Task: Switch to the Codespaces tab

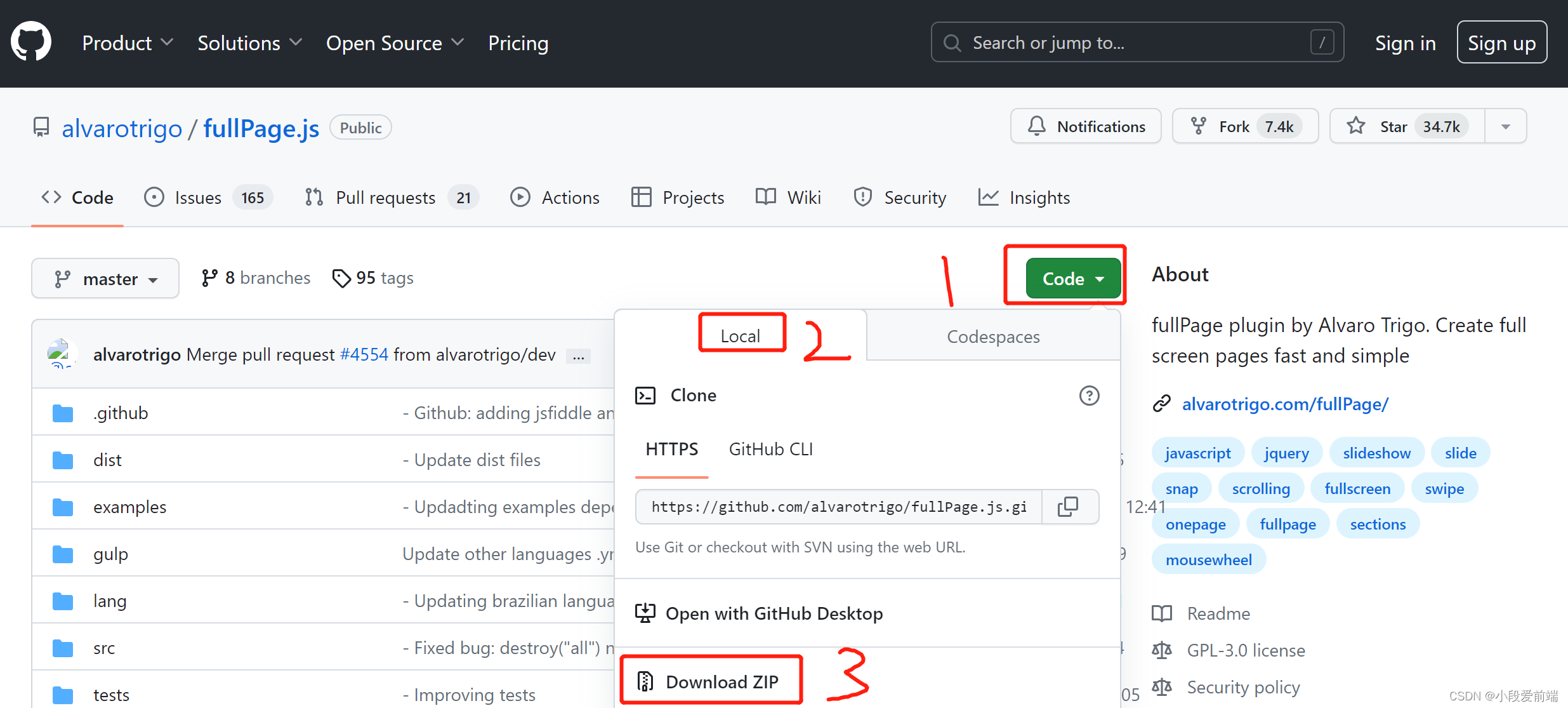Action: pos(992,337)
